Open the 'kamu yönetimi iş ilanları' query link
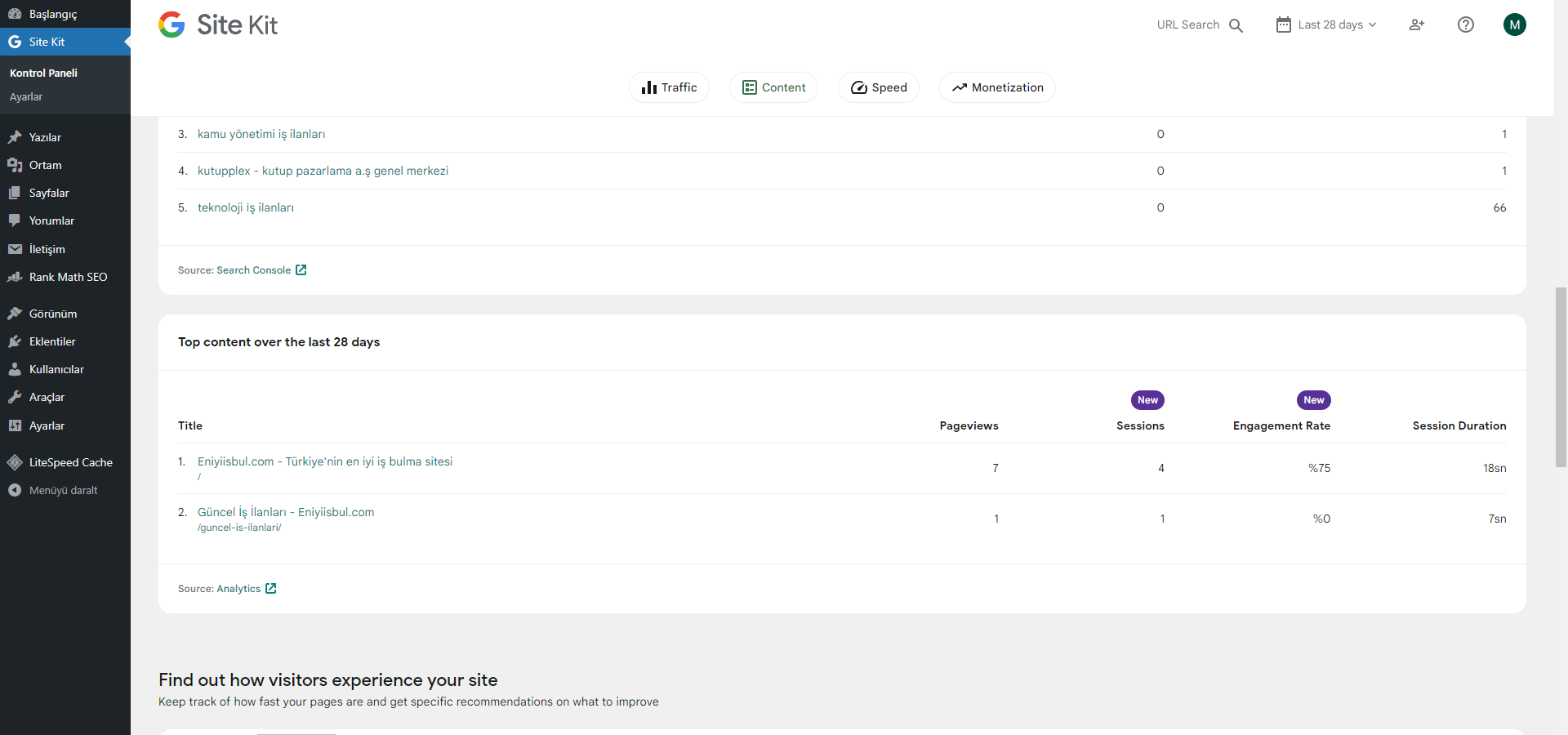 (x=261, y=134)
